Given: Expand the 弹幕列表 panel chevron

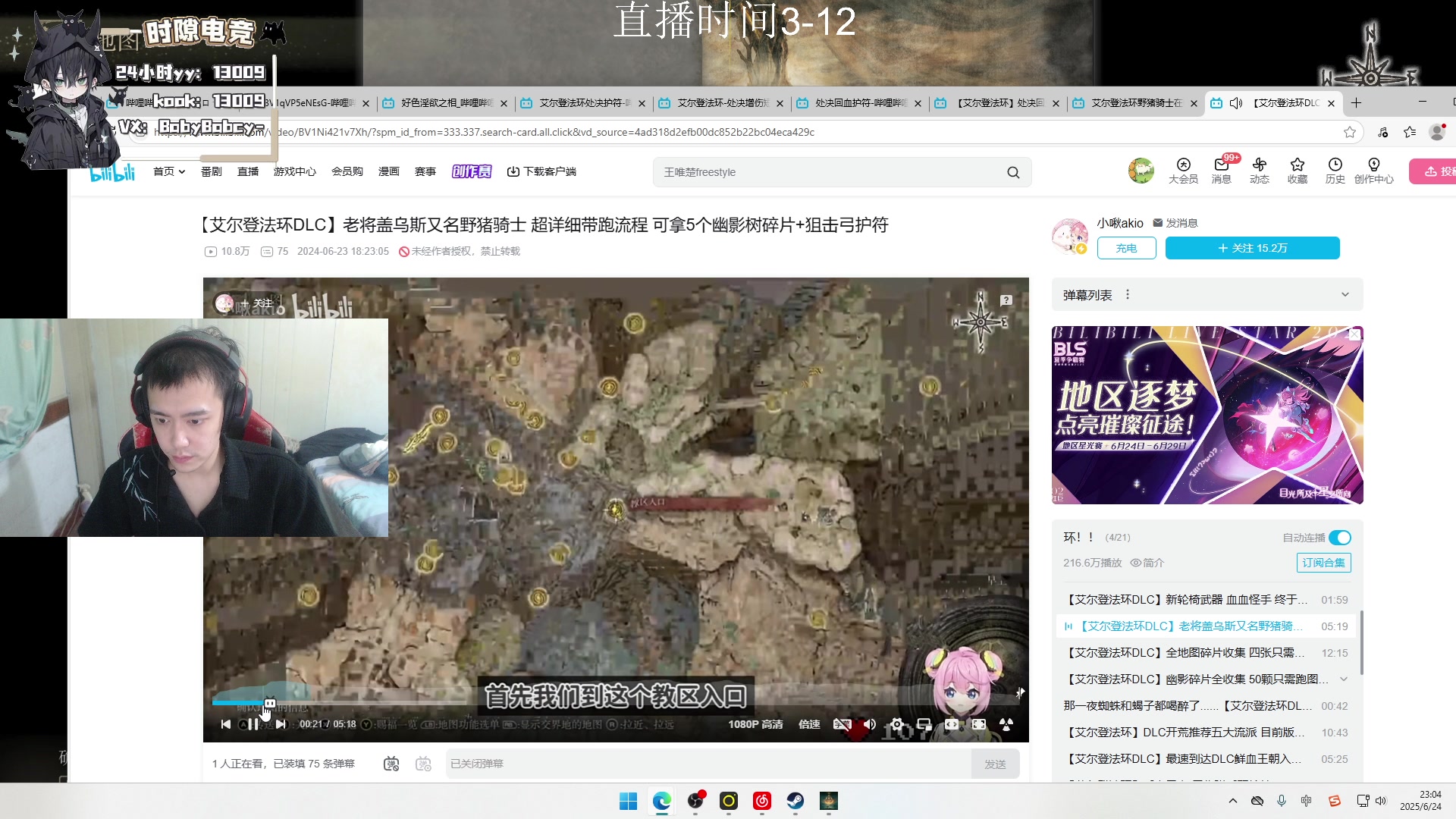Looking at the screenshot, I should 1345,295.
